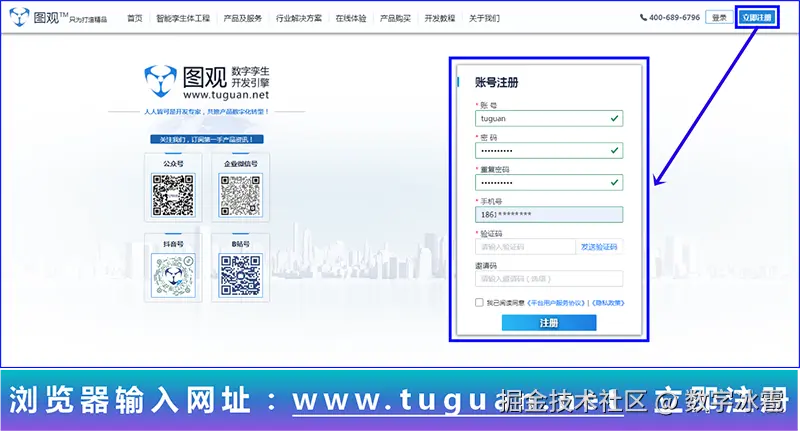Open the 隐私政策 link

(x=608, y=303)
